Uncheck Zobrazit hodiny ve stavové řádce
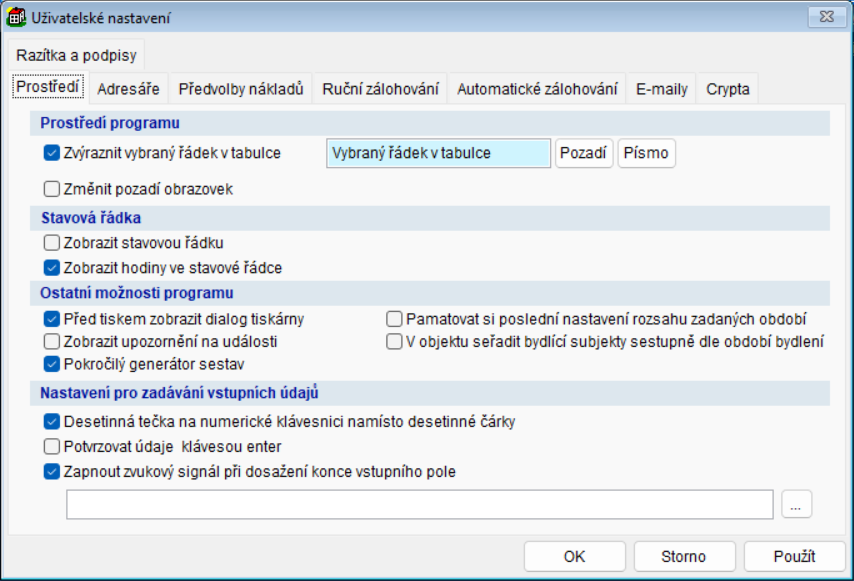The image size is (854, 581). [52, 268]
